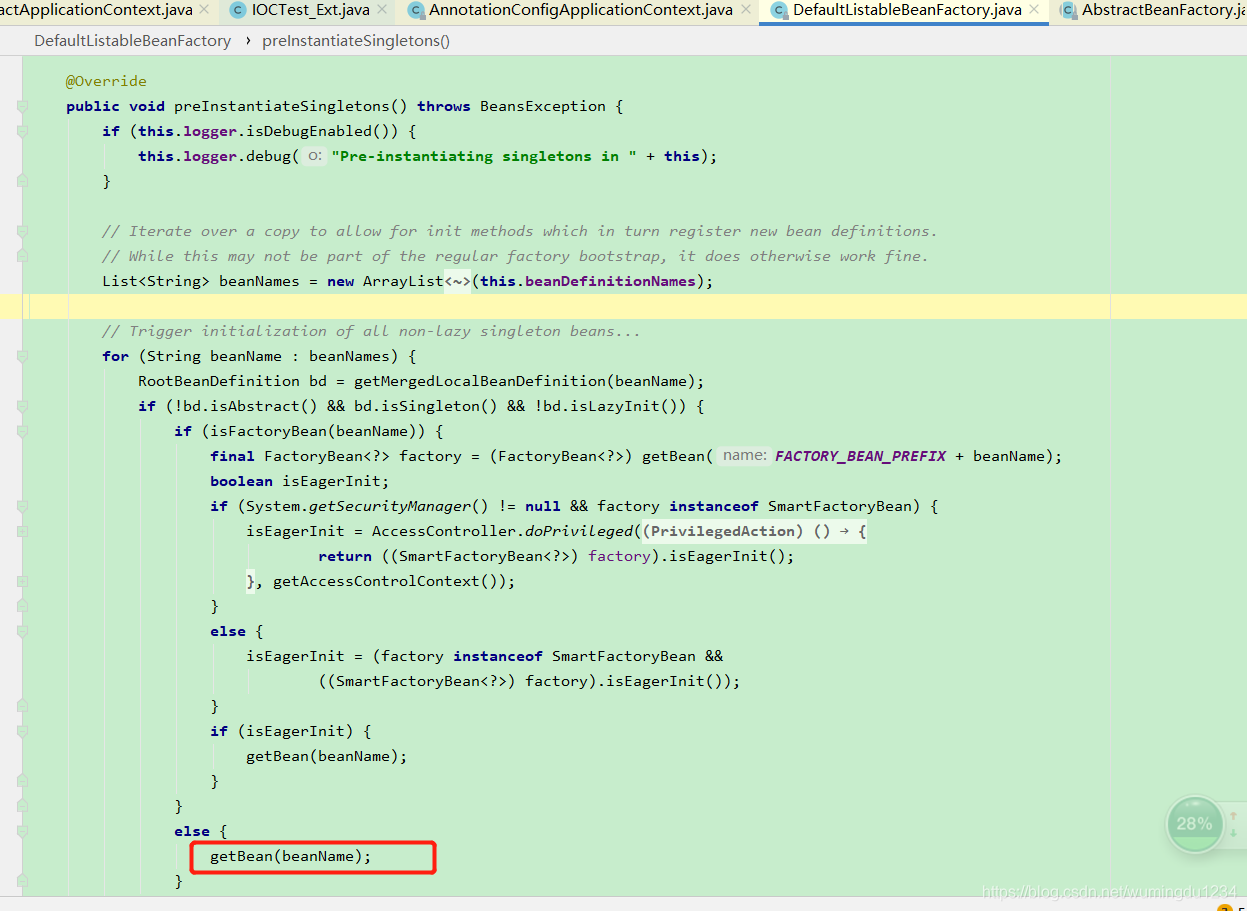
Task: Click the Trigger initialization comment line
Action: click(x=371, y=331)
